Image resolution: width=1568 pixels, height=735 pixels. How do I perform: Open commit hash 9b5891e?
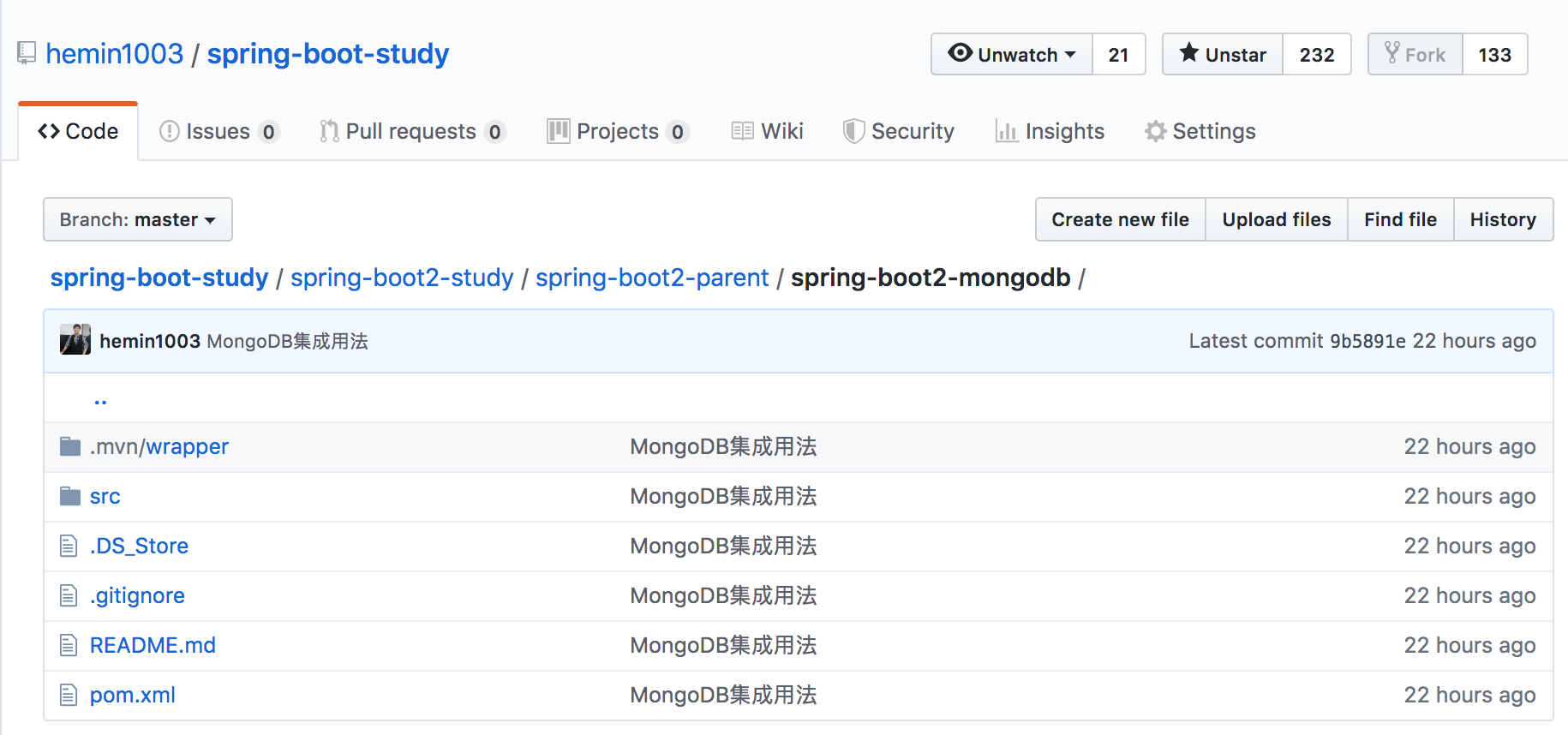point(1368,341)
